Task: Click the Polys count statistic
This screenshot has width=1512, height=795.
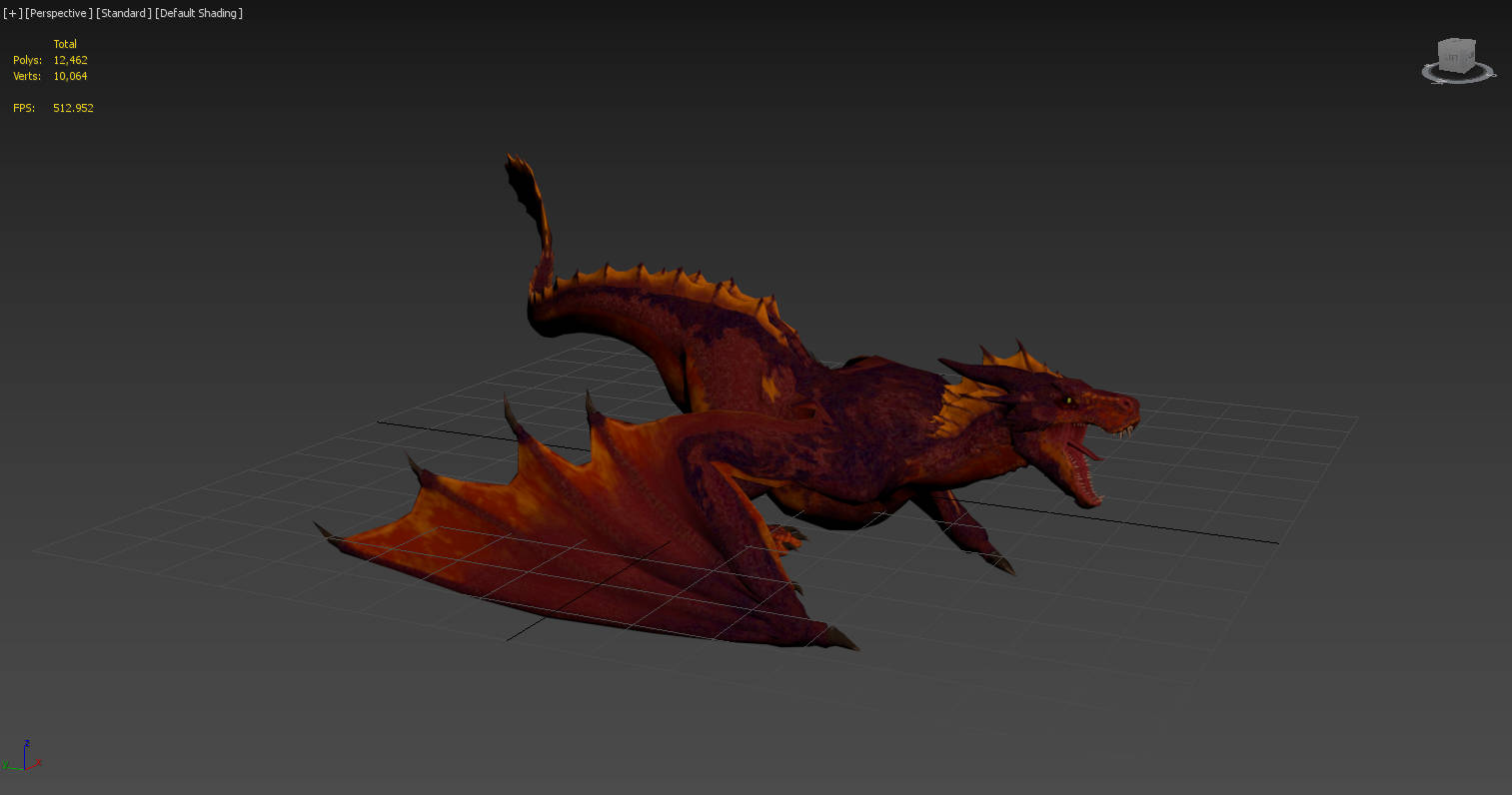Action: point(70,60)
